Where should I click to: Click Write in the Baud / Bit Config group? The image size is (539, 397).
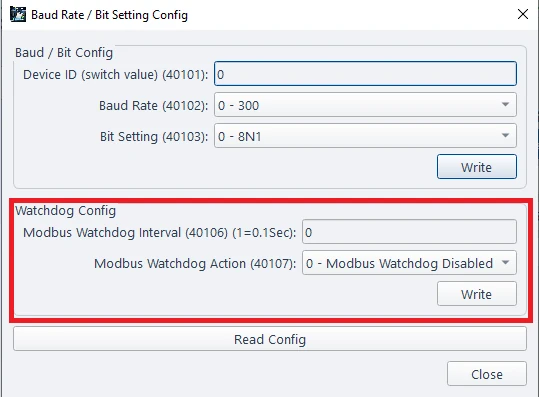(x=477, y=167)
